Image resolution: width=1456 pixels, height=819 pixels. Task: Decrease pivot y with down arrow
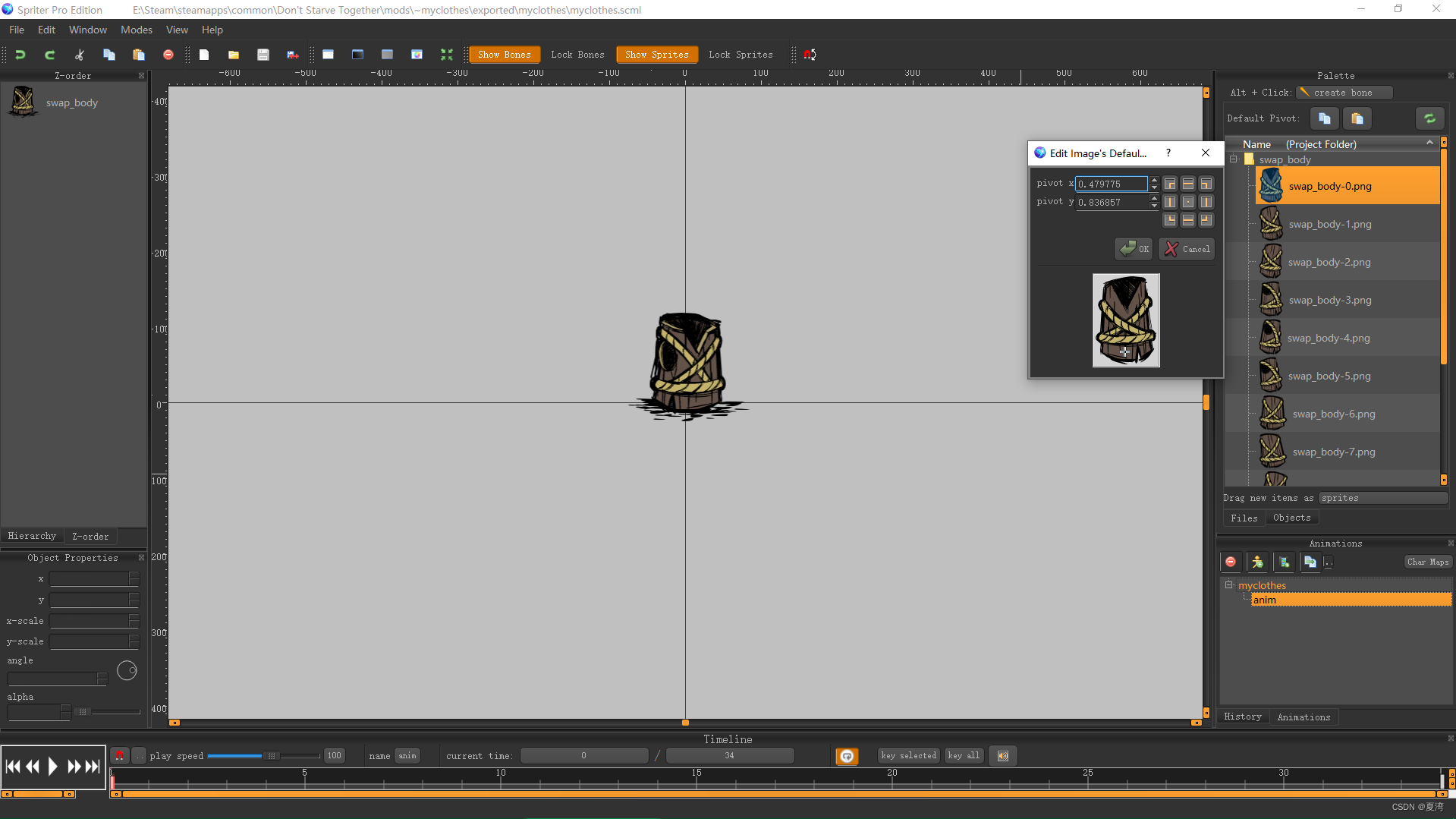point(1154,206)
